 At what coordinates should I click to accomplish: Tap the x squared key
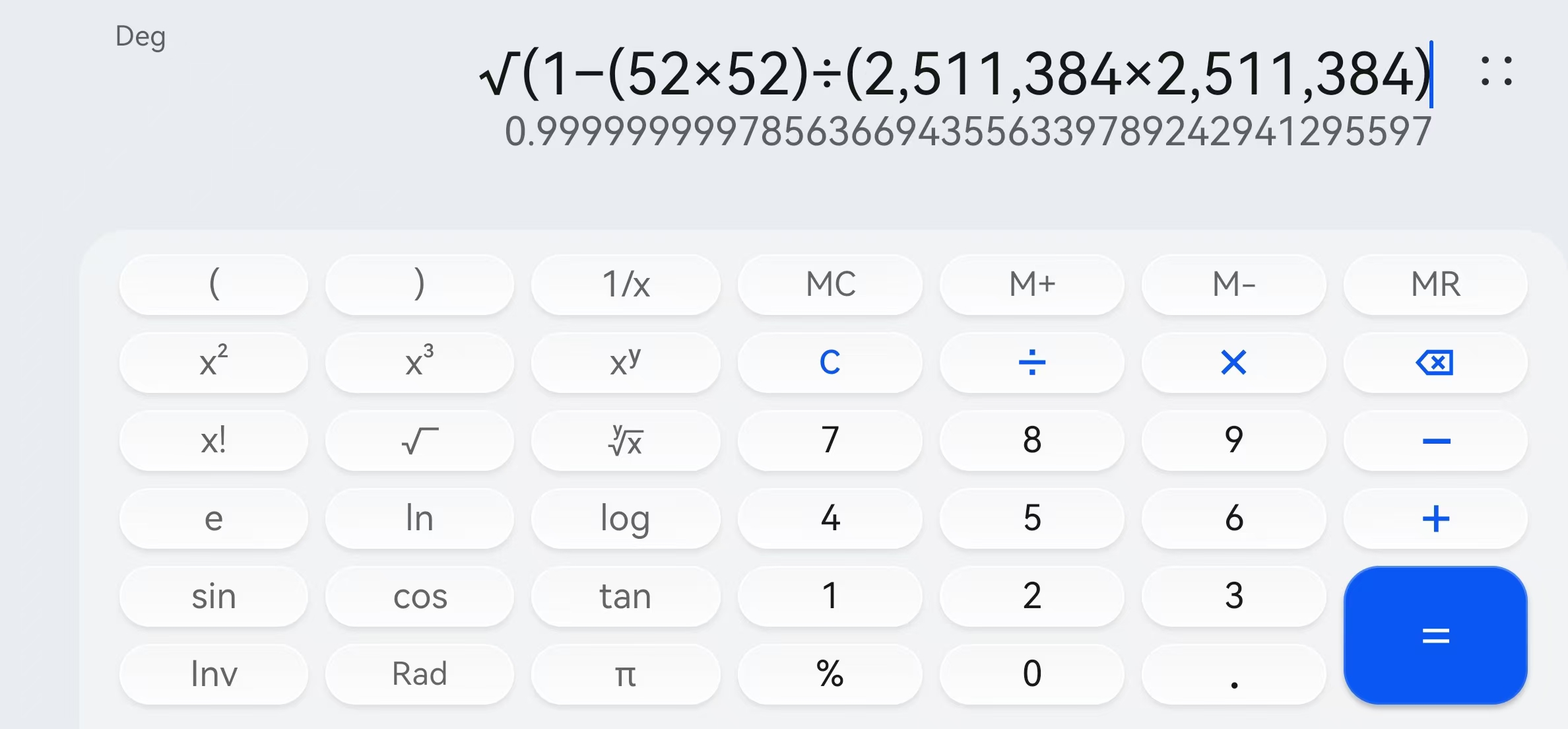[x=213, y=363]
